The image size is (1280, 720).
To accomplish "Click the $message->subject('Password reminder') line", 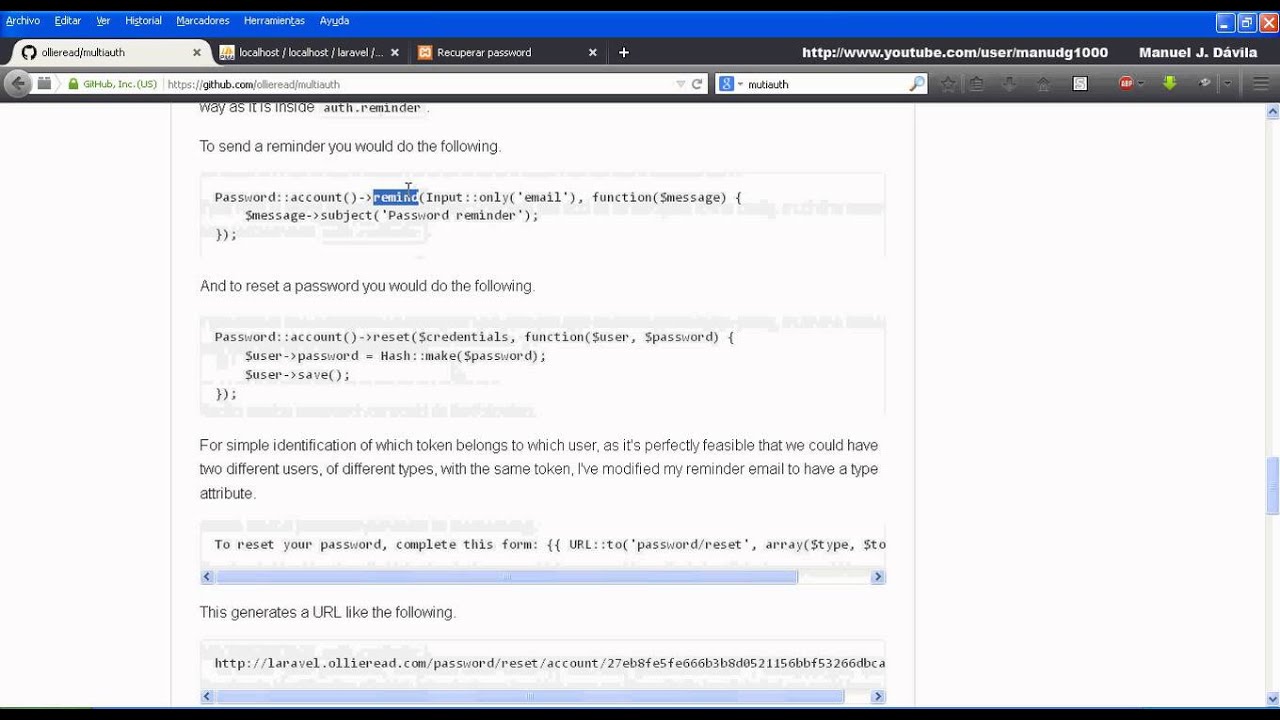I will (x=391, y=215).
